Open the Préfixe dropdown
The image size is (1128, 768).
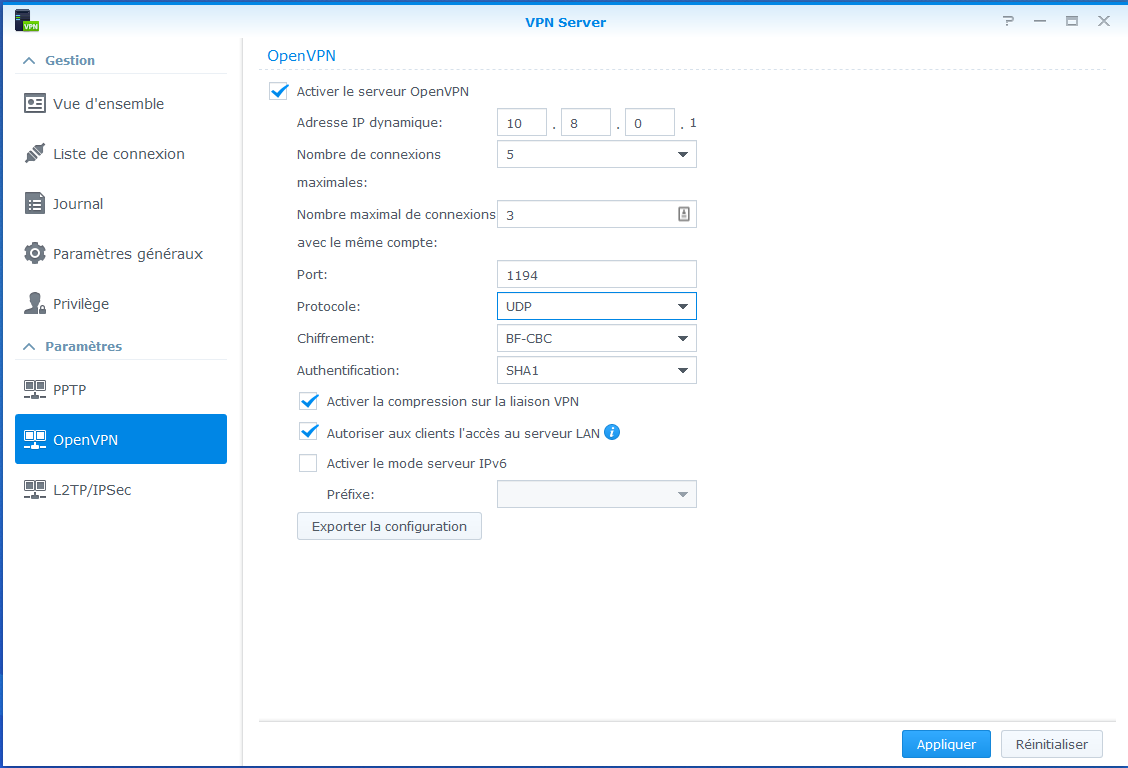tap(596, 494)
